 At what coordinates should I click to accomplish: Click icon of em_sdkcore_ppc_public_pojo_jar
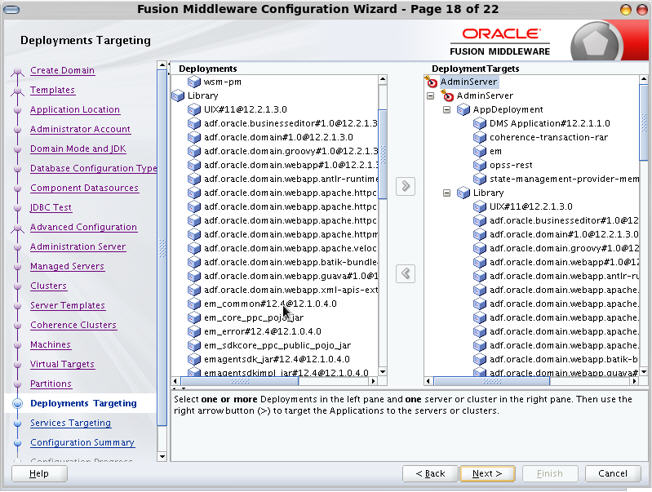point(194,346)
